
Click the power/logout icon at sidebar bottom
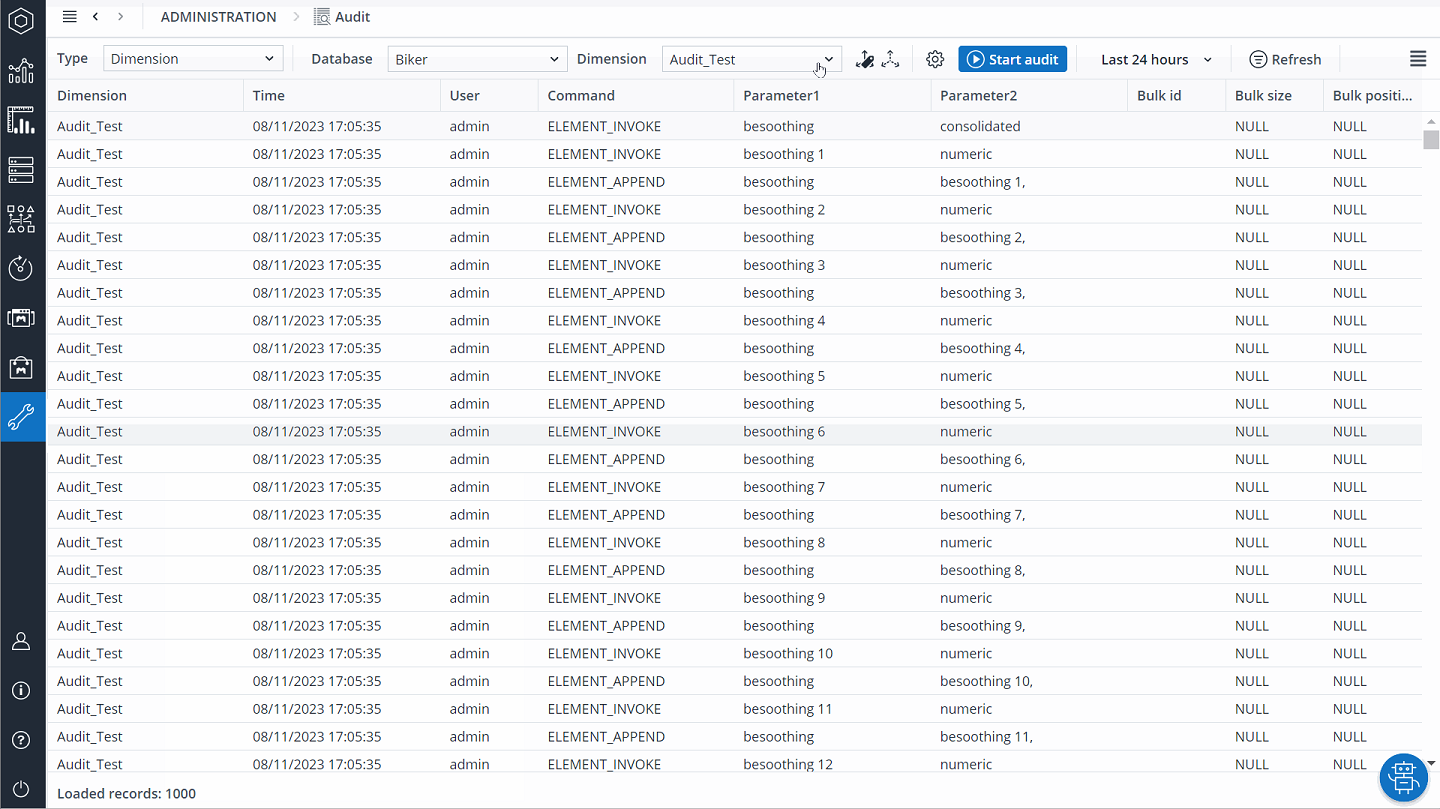tap(21, 788)
